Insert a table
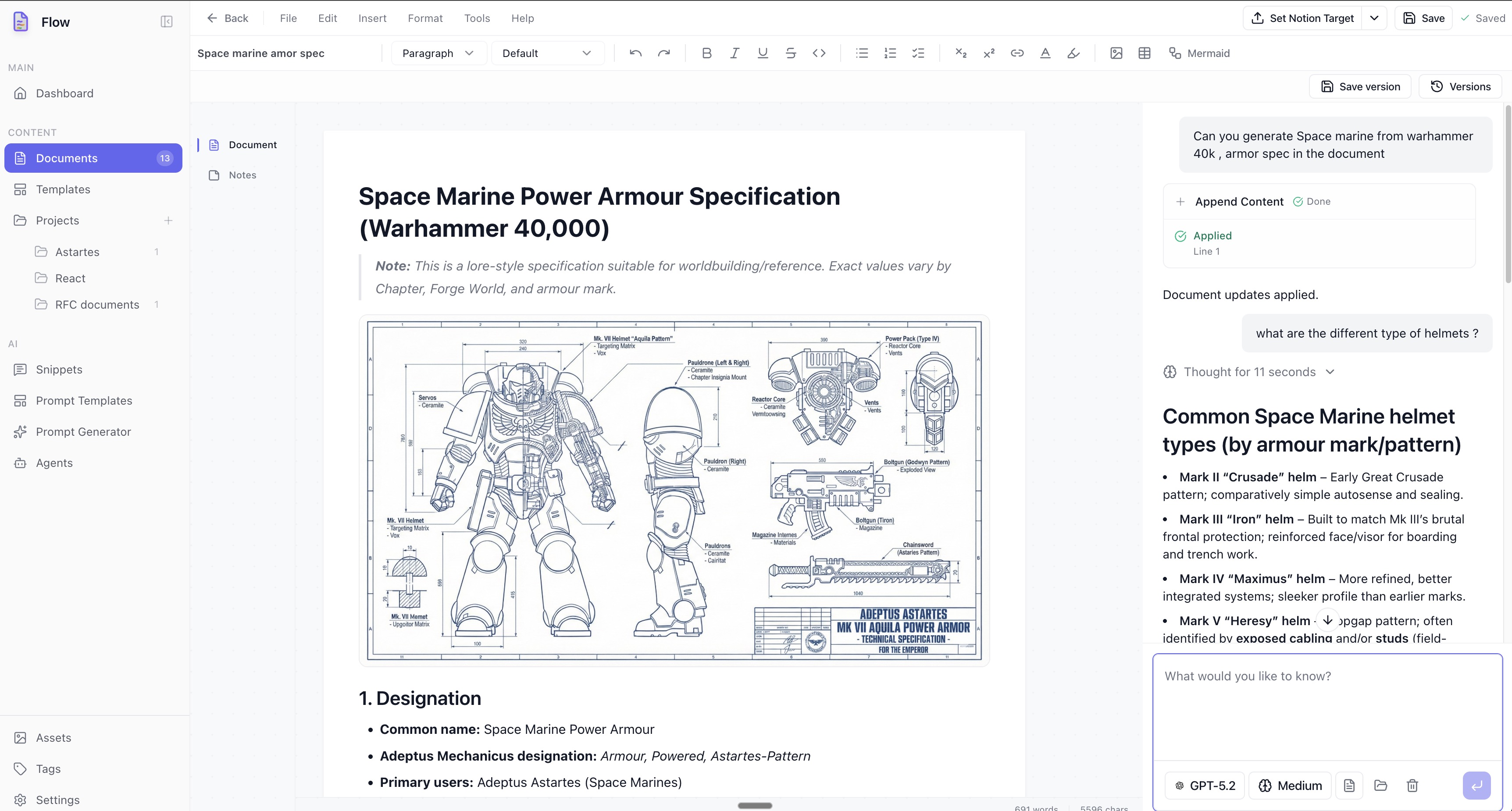Screen dimensions: 1512x811 point(1145,53)
